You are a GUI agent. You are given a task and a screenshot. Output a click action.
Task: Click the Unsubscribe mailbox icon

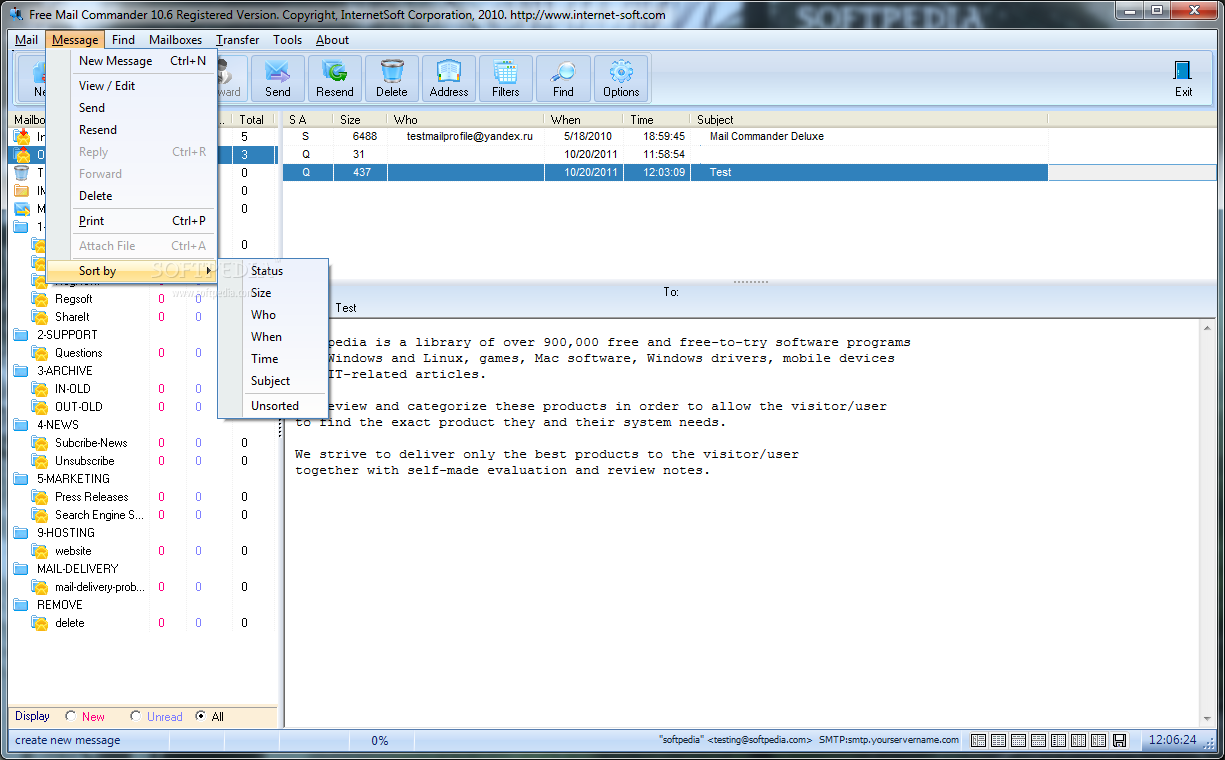click(39, 461)
